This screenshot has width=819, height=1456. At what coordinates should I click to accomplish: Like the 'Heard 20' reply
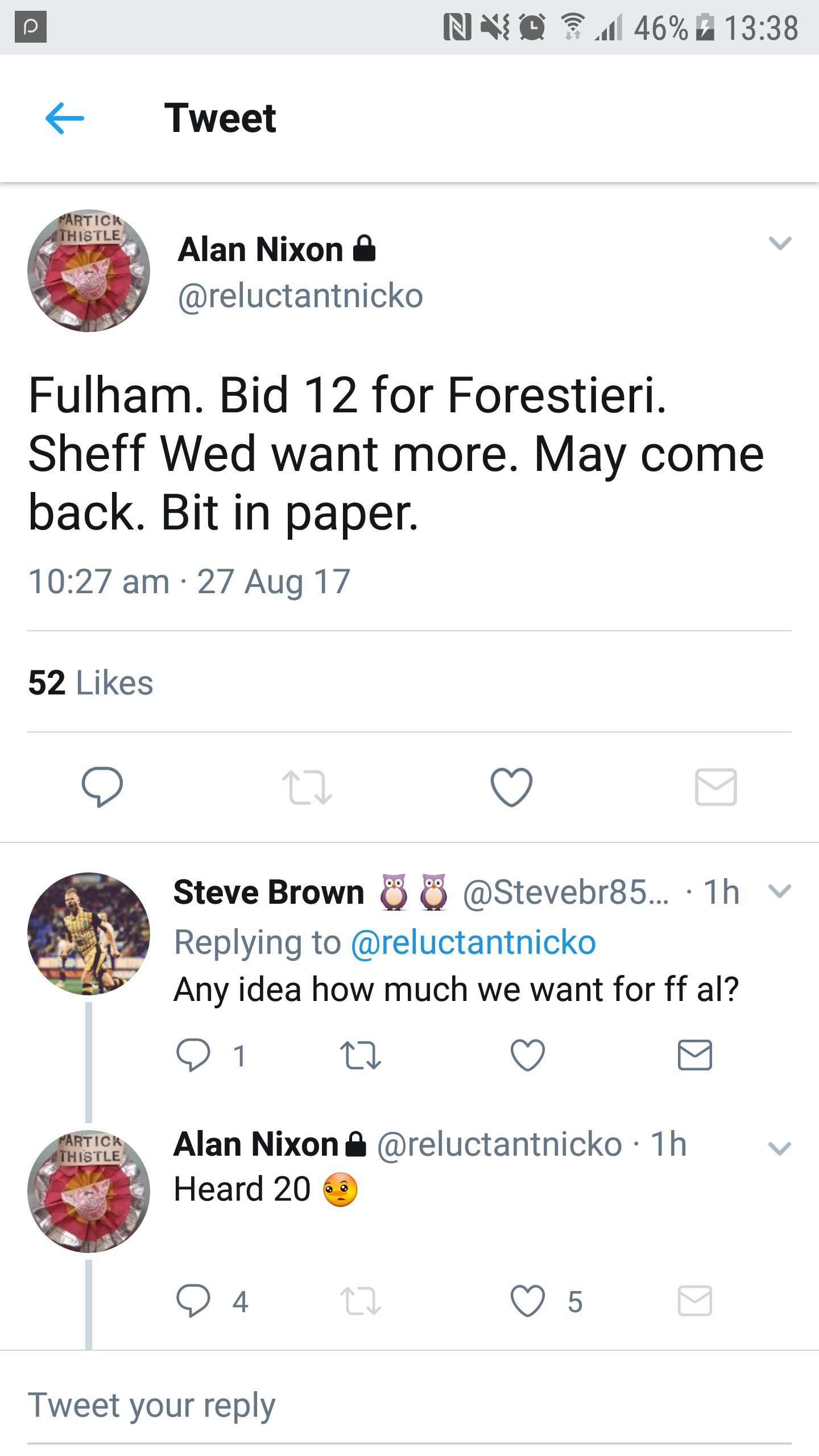pos(528,1301)
